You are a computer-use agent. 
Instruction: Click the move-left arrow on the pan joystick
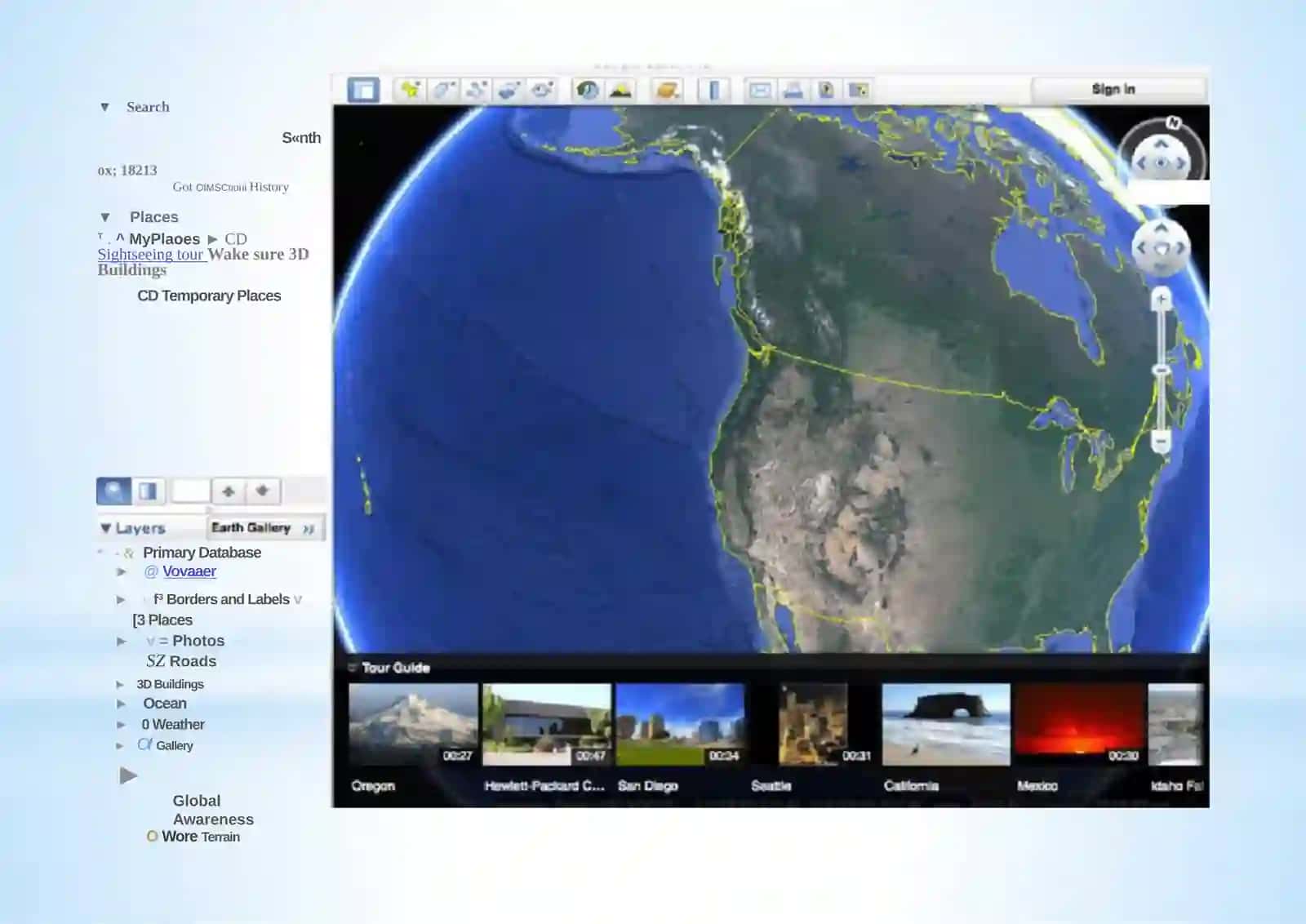pos(1142,247)
